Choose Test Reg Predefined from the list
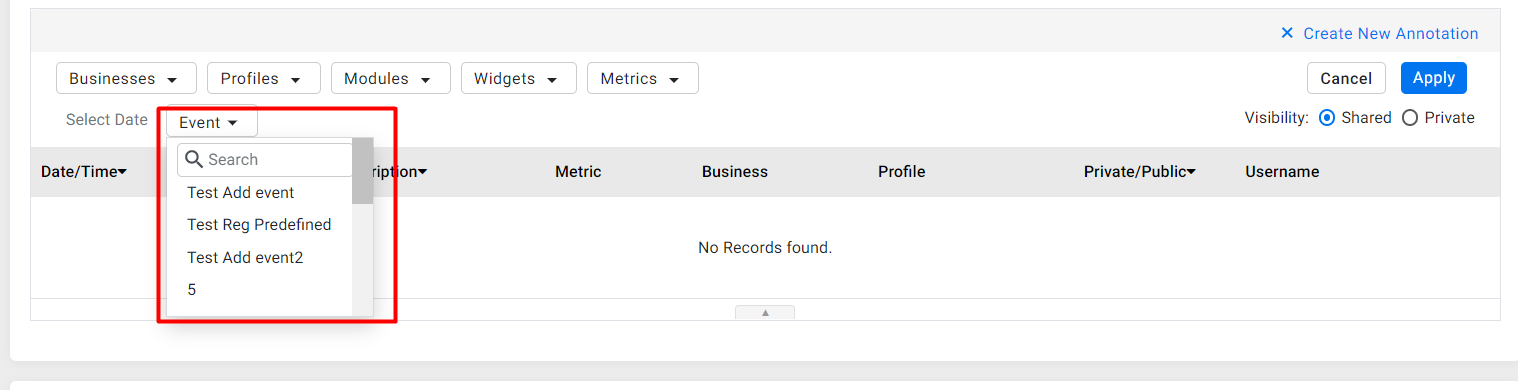 [x=260, y=225]
